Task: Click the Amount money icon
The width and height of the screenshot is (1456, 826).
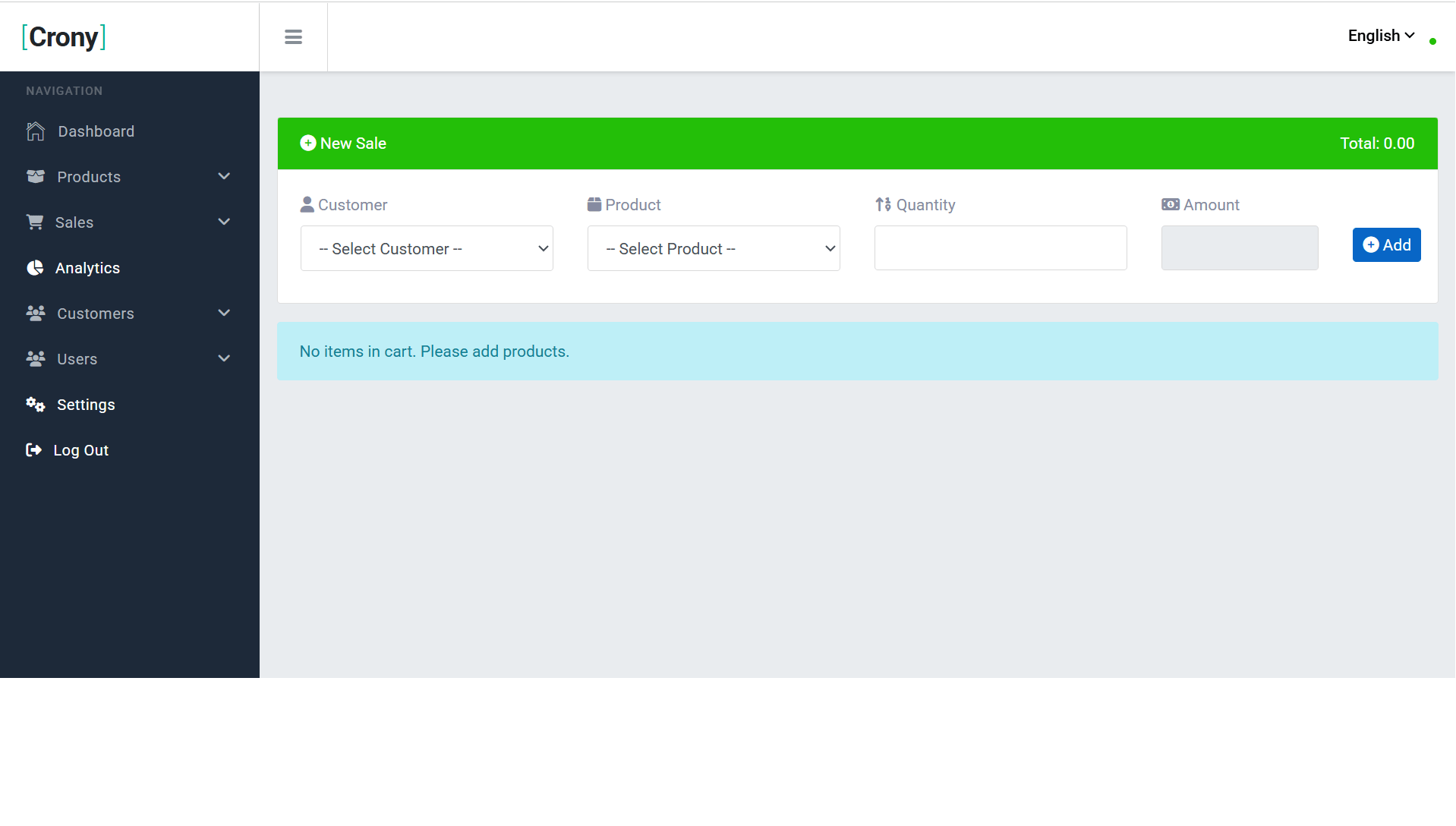Action: click(x=1171, y=204)
